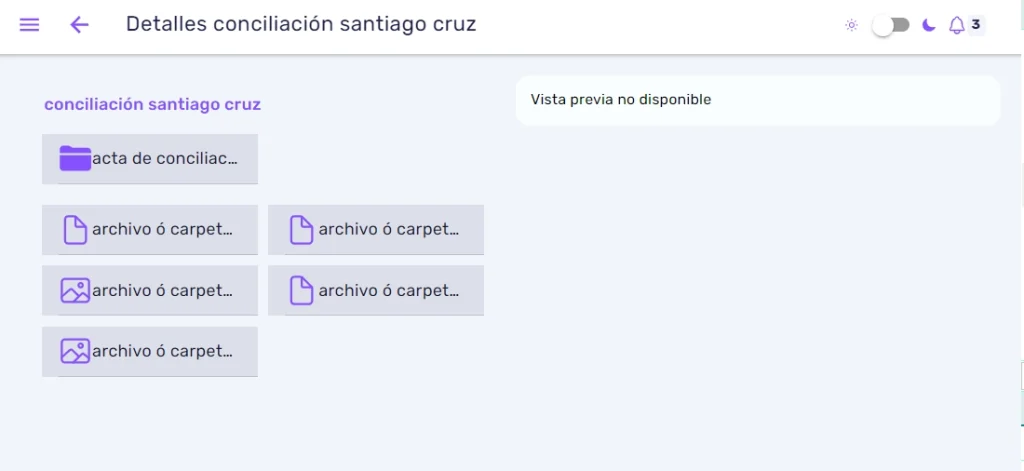Open the hamburger menu

coord(29,25)
